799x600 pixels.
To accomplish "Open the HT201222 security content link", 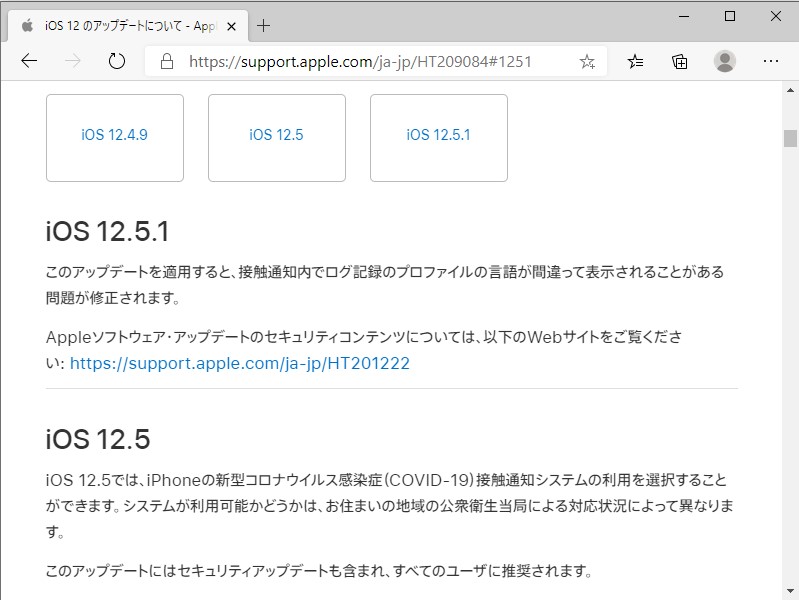I will pos(239,363).
